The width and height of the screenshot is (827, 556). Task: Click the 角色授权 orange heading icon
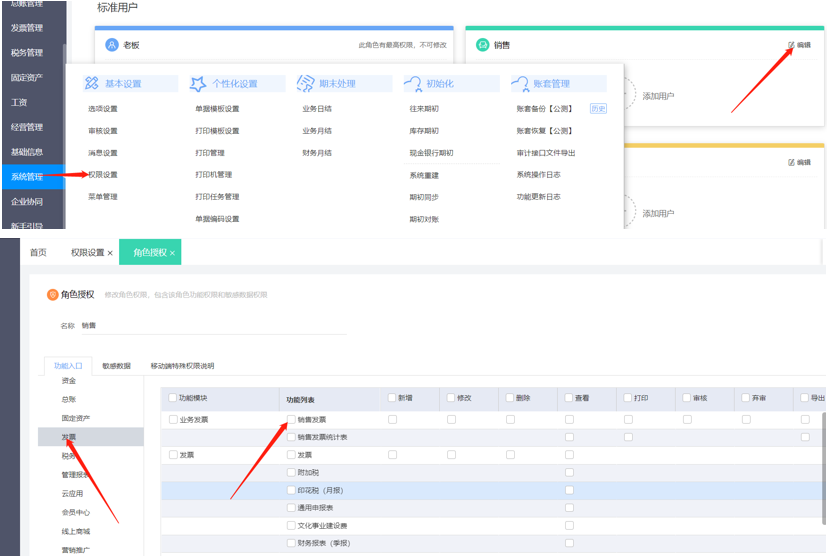[x=52, y=294]
